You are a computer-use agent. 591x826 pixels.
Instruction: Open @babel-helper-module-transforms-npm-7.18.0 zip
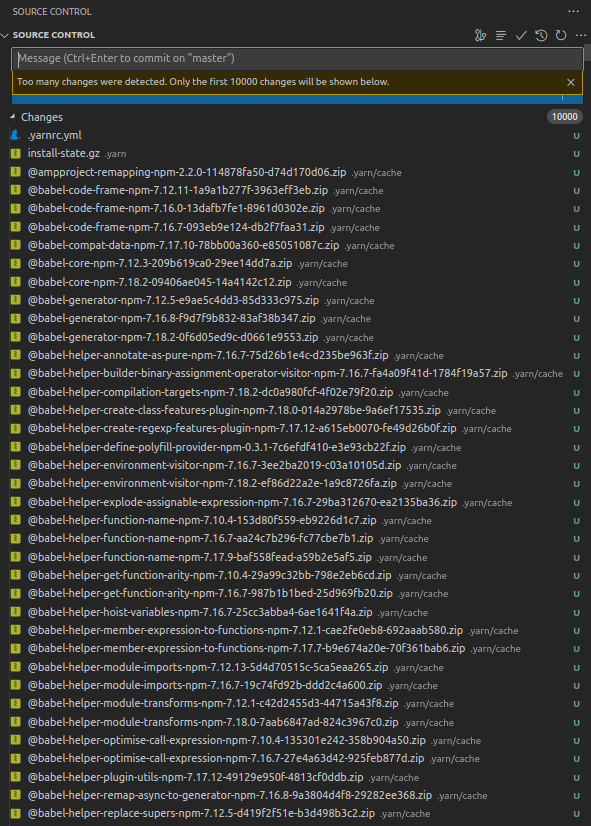[x=213, y=723]
